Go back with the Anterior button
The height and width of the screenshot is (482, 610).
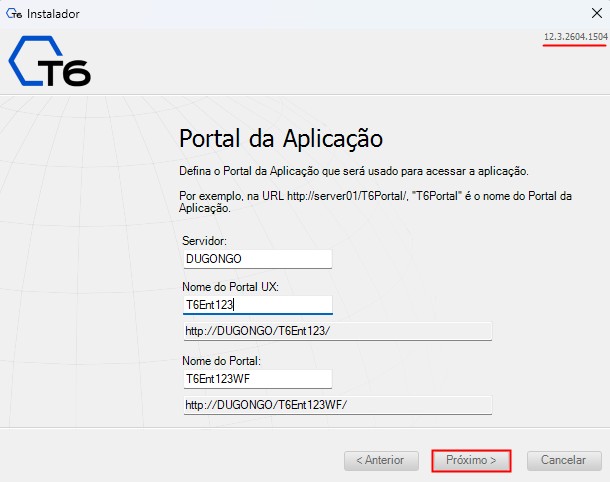pos(381,461)
